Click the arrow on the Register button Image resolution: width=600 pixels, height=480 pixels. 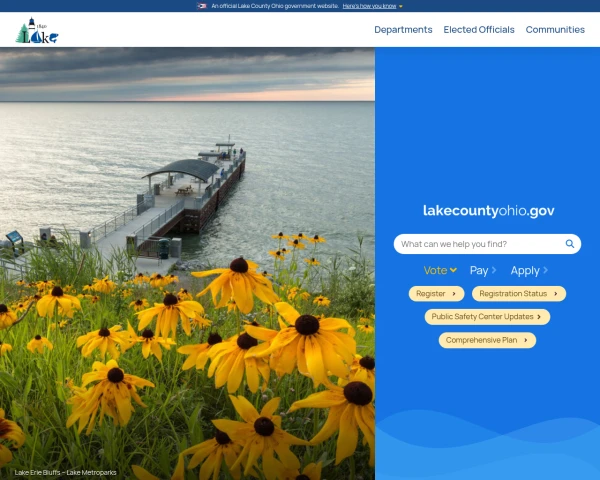[x=454, y=294]
